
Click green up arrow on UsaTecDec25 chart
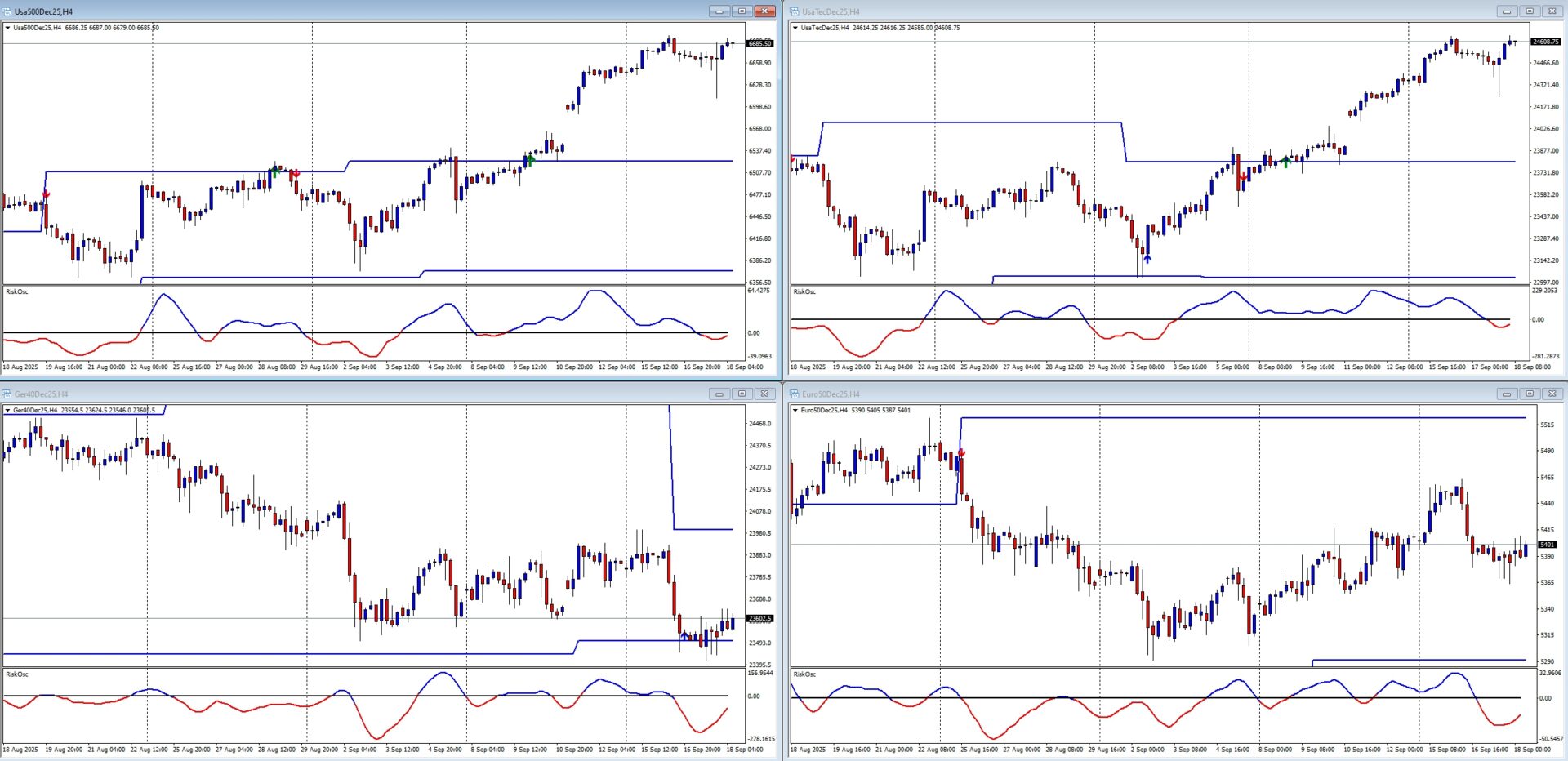[x=1286, y=162]
